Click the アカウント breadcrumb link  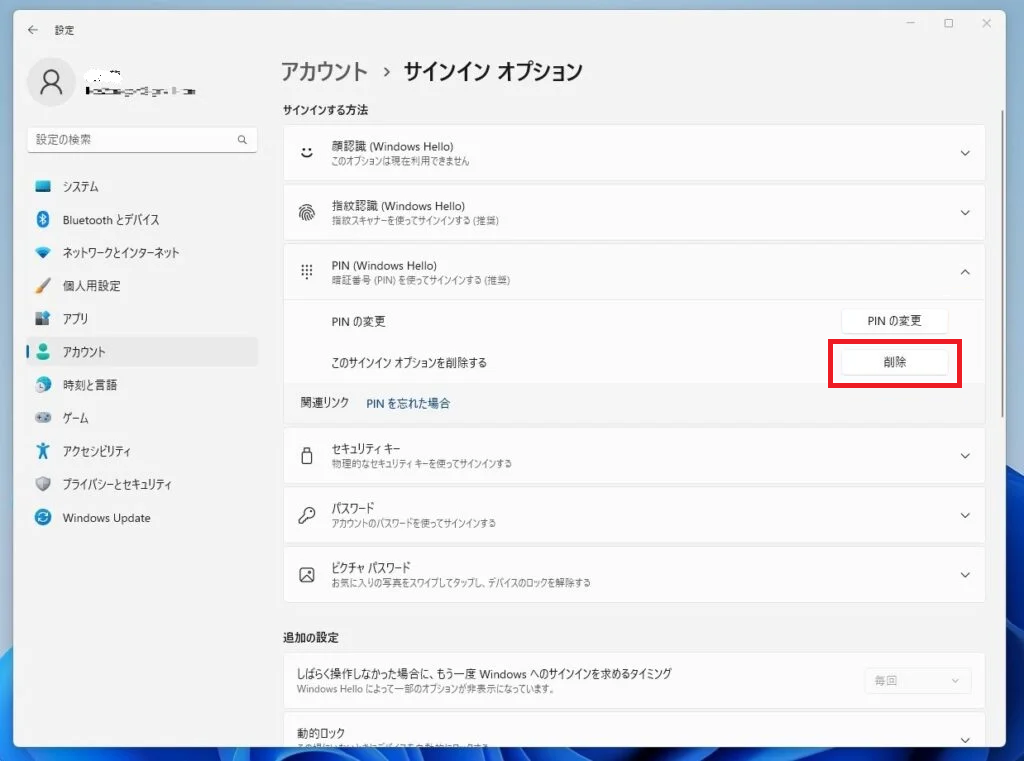click(x=325, y=71)
